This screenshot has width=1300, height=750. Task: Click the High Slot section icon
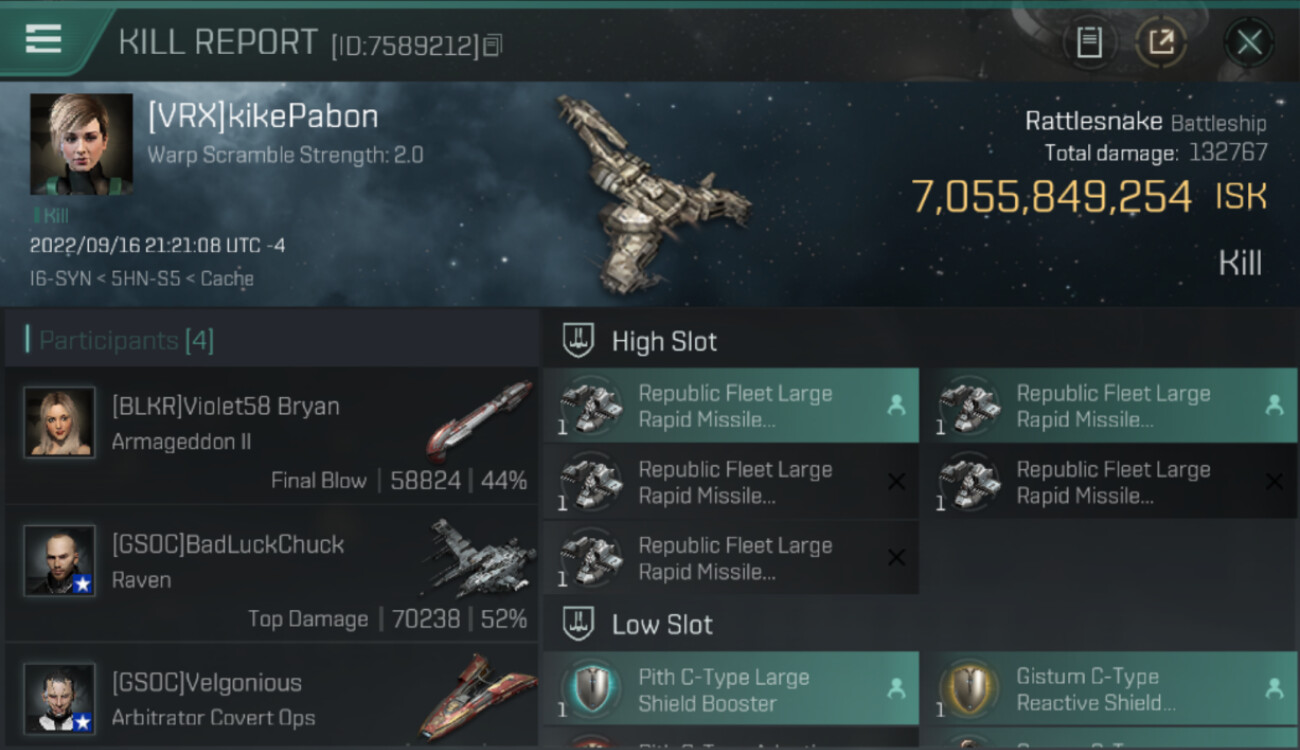[579, 341]
